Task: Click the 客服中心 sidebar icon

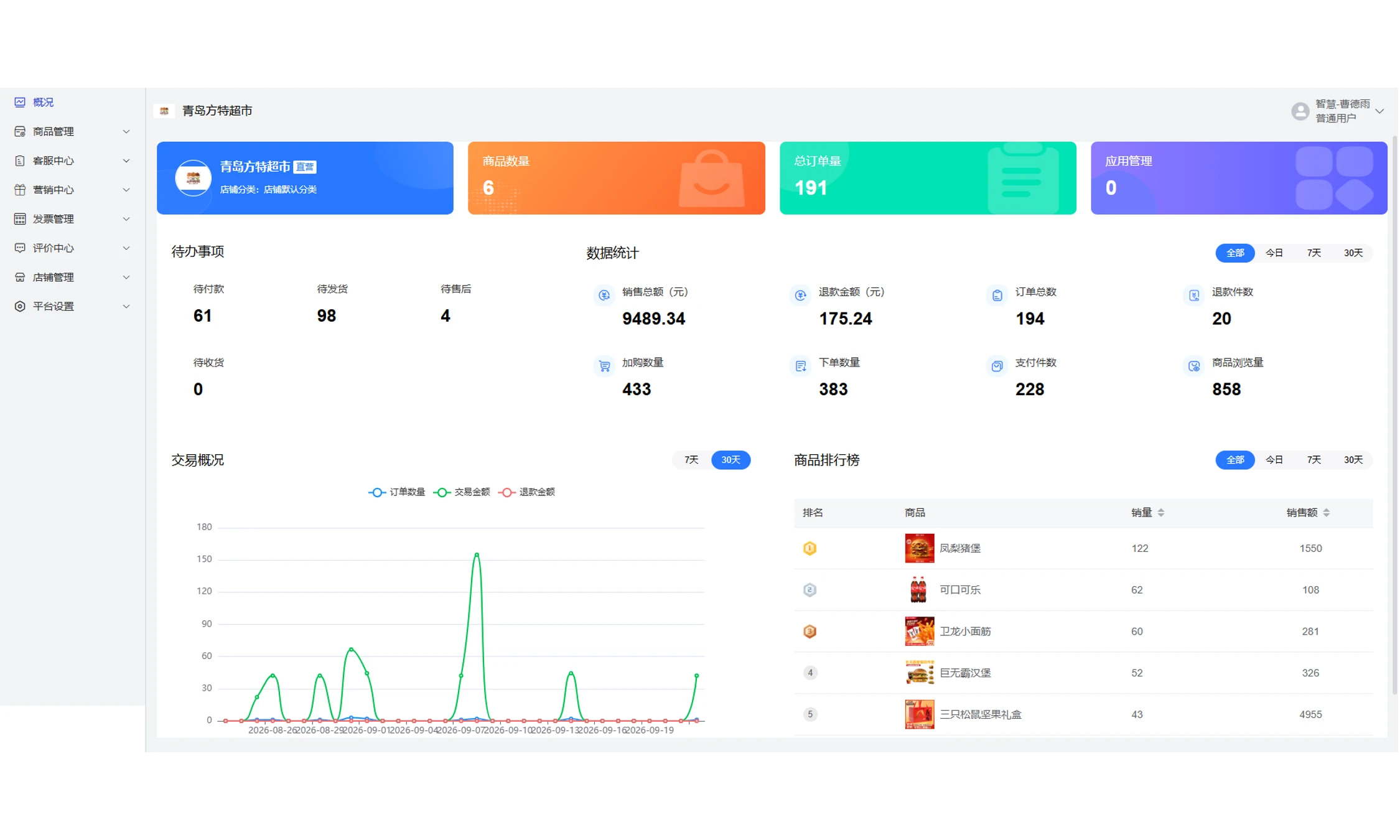Action: click(20, 161)
